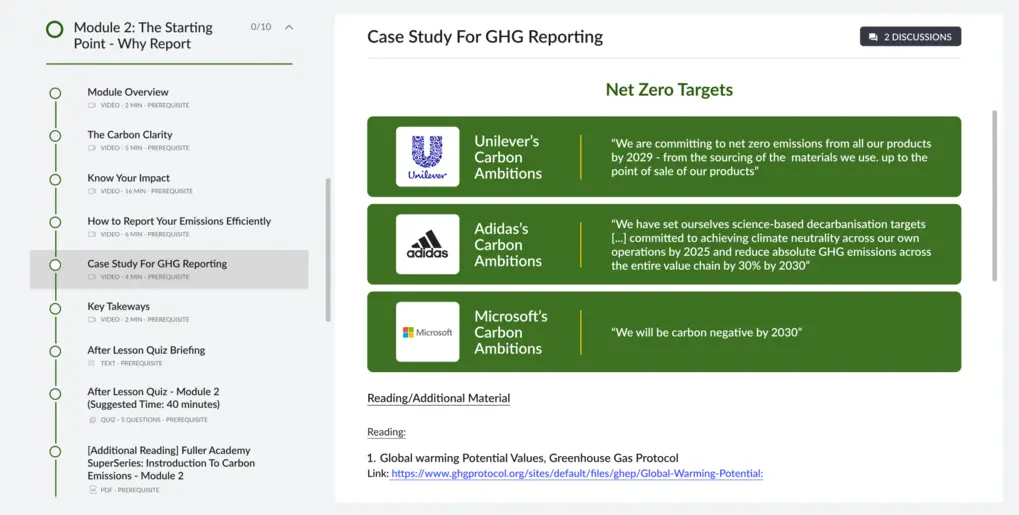Screen dimensions: 1019x515
Task: Click Unilever's Carbon Ambitions label
Action: [508, 157]
